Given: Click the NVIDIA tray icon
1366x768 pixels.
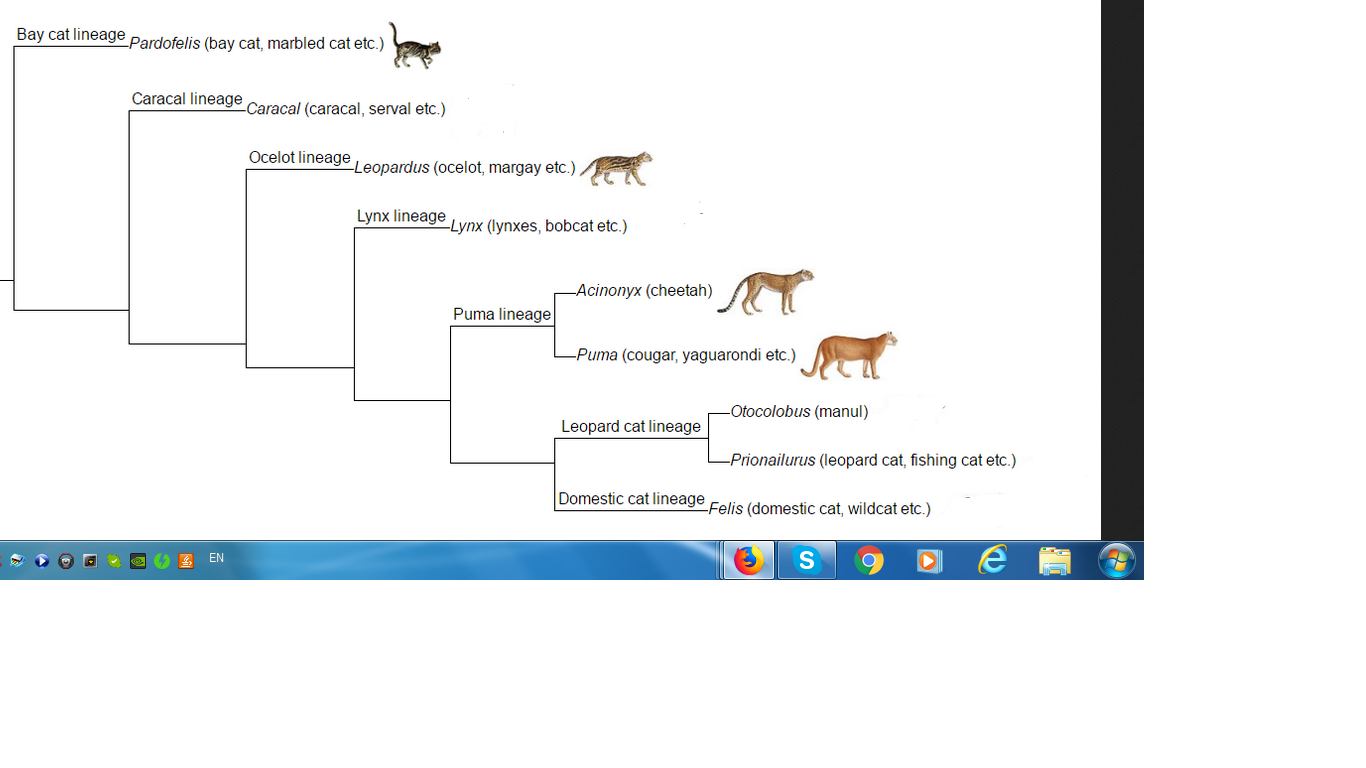Looking at the screenshot, I should point(138,561).
